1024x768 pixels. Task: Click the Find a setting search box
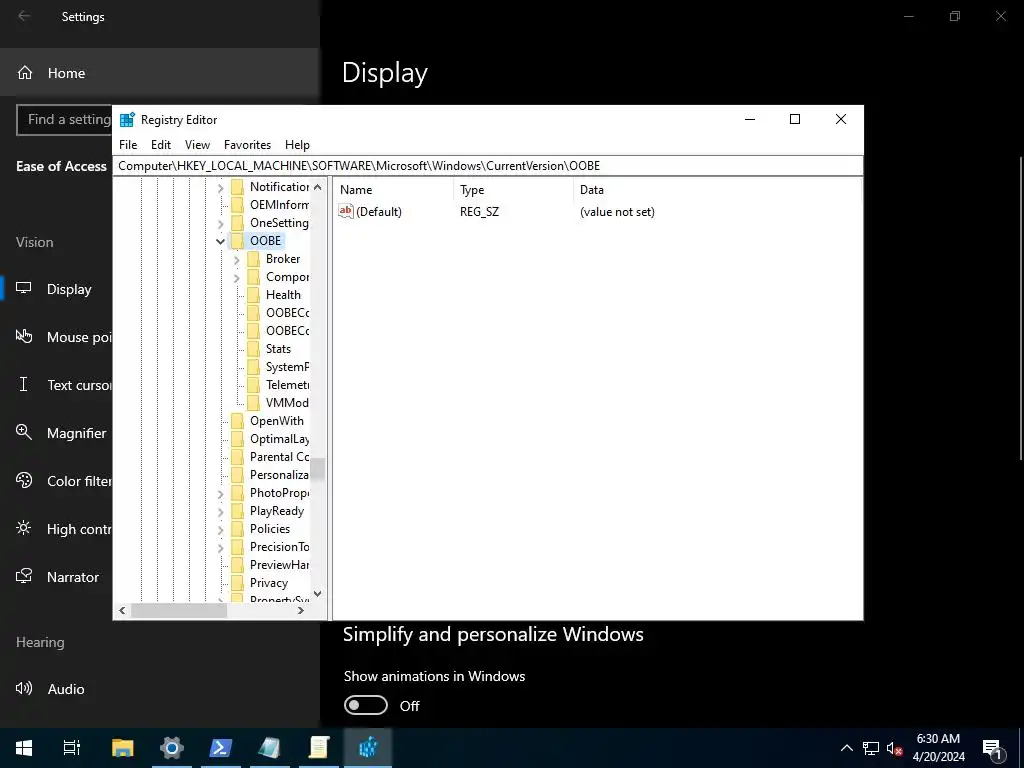tap(65, 120)
